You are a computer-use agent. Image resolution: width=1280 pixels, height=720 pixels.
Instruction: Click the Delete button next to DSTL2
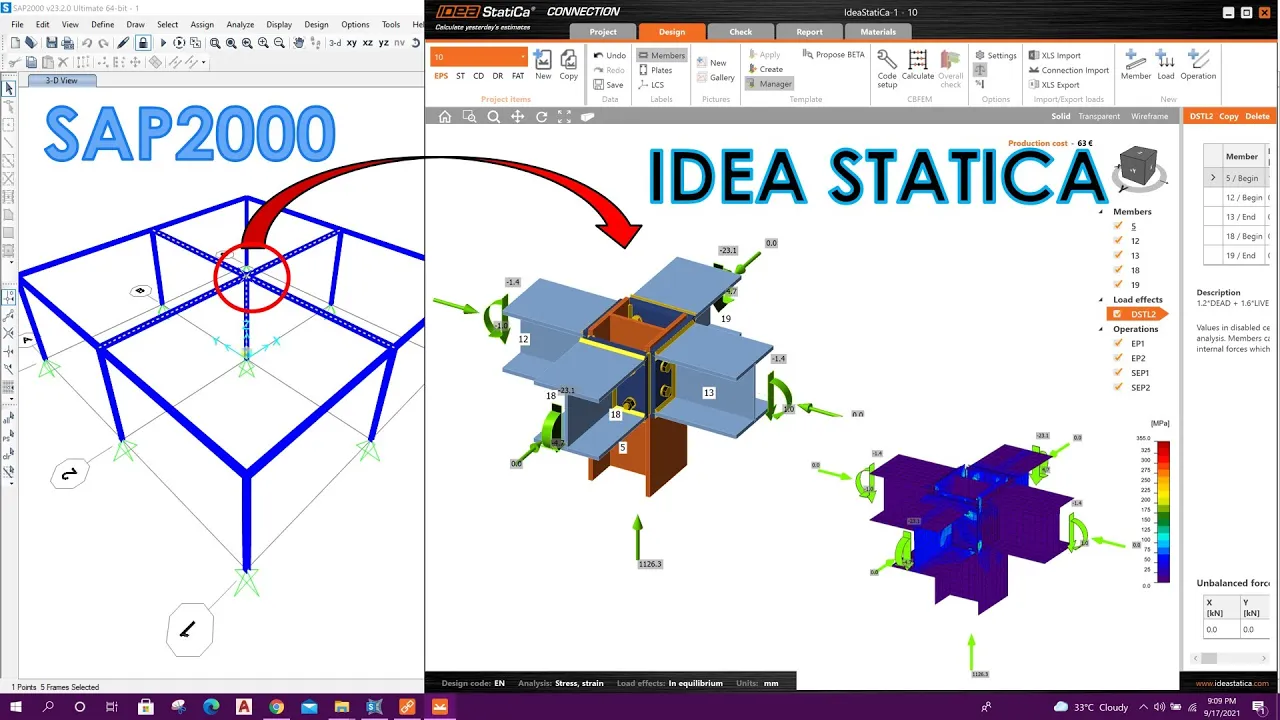1257,116
